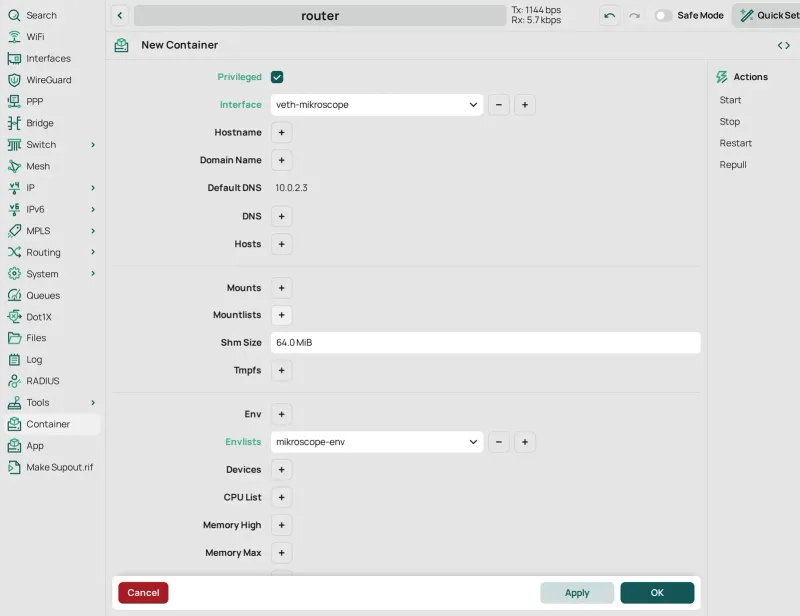Click the undo arrow in top bar

click(609, 16)
